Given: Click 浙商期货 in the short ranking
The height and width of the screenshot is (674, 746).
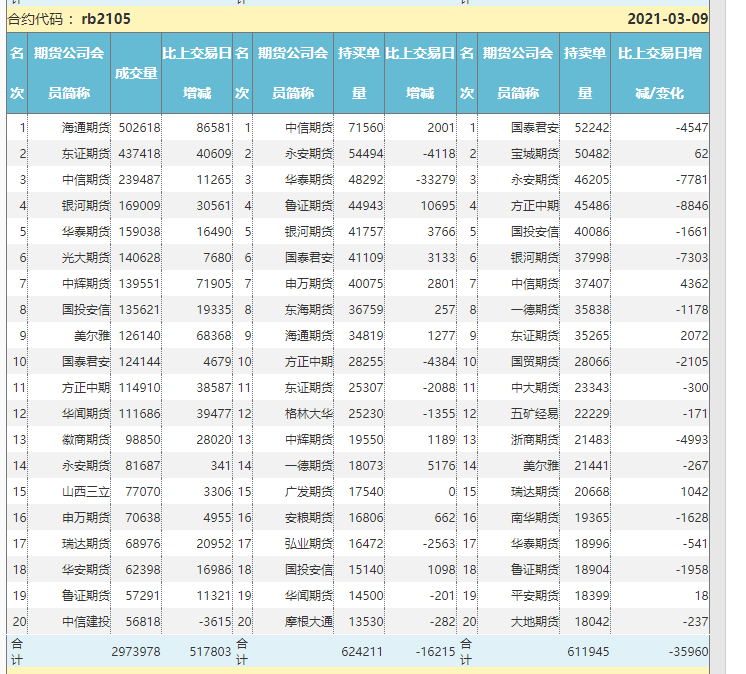Looking at the screenshot, I should [535, 440].
